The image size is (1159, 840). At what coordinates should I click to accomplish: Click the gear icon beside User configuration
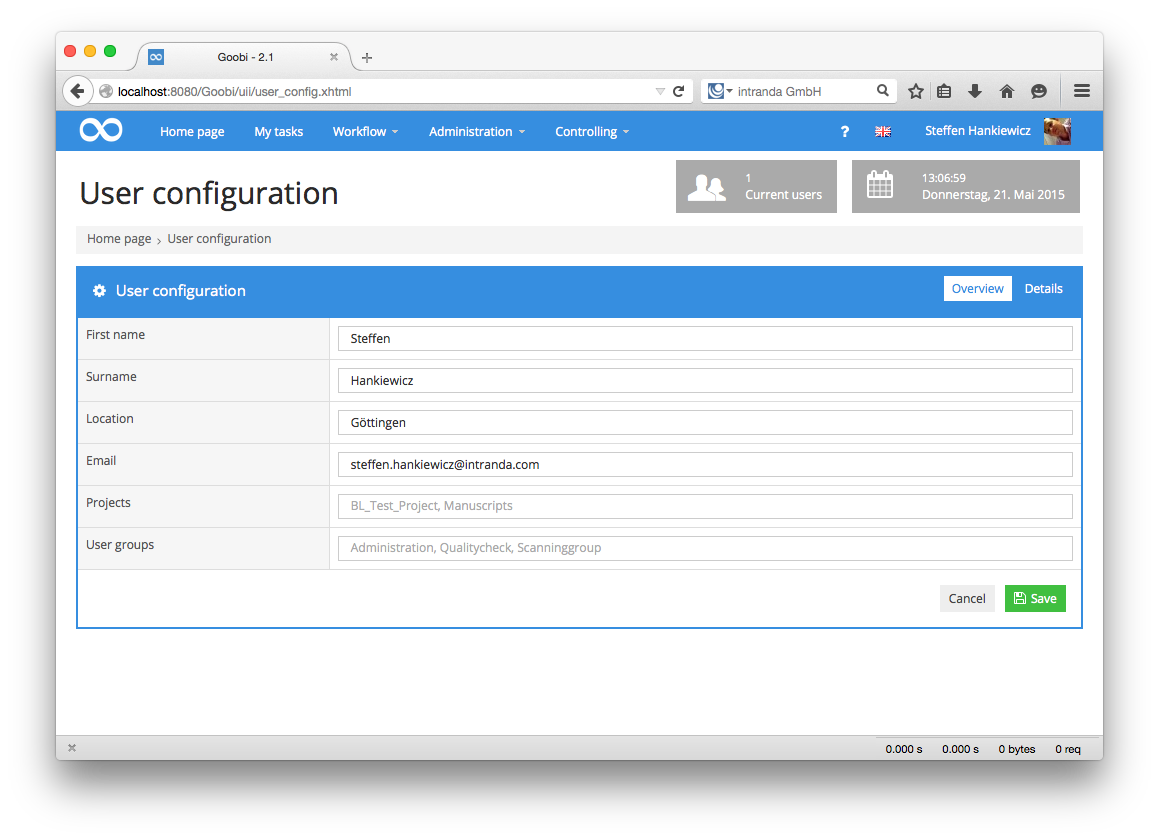point(99,291)
